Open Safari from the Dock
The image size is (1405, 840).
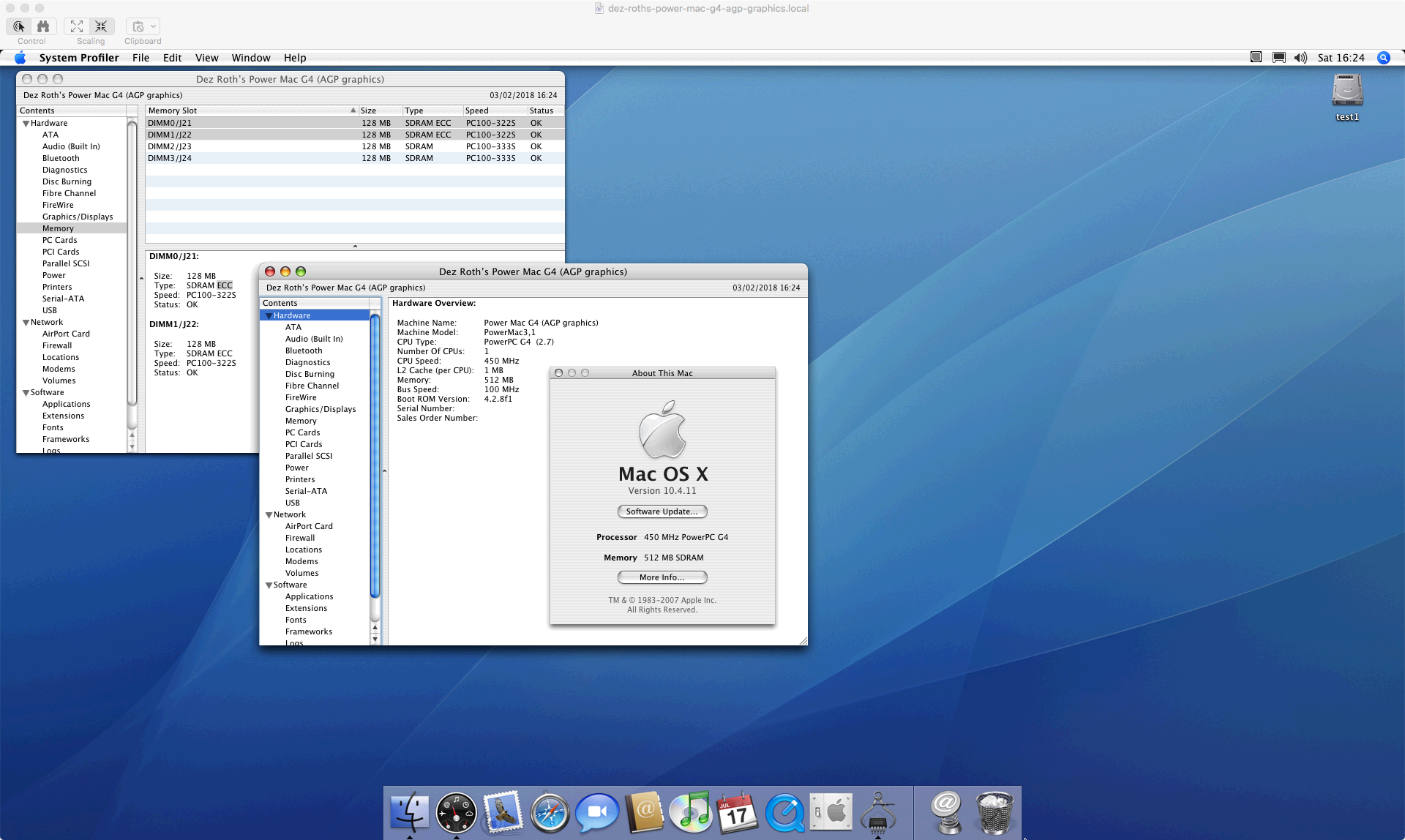coord(550,812)
